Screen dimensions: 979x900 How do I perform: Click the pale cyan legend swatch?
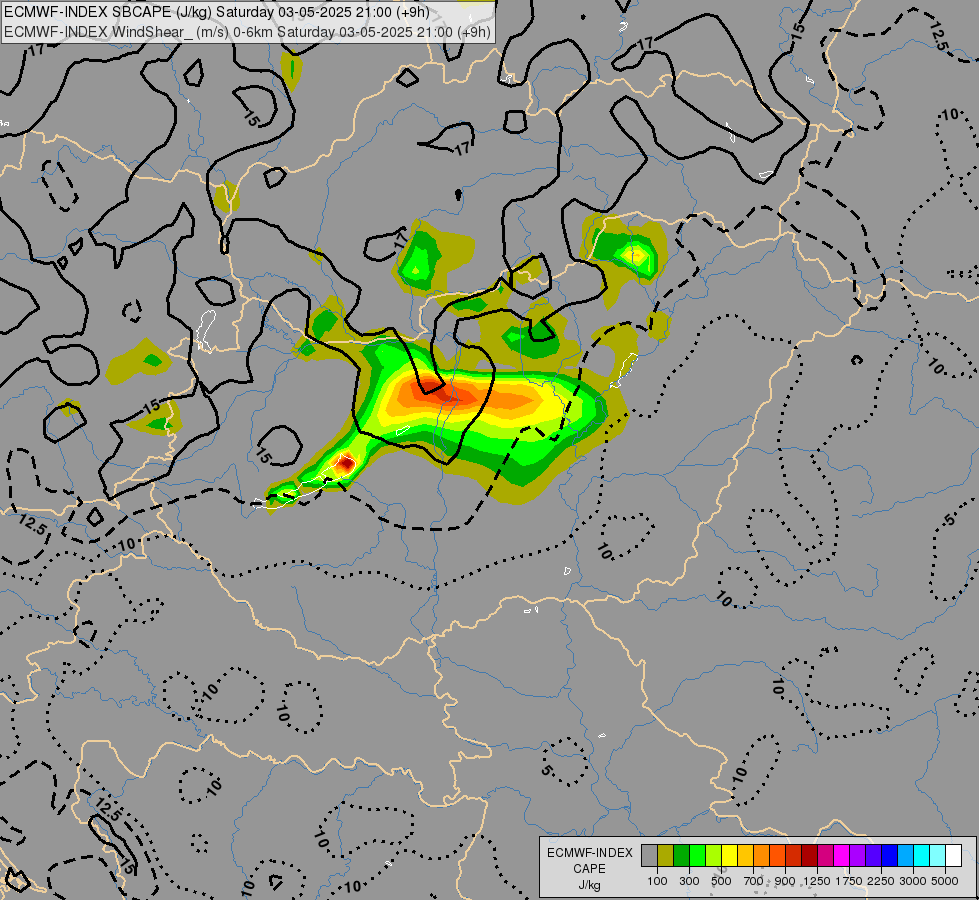click(937, 855)
